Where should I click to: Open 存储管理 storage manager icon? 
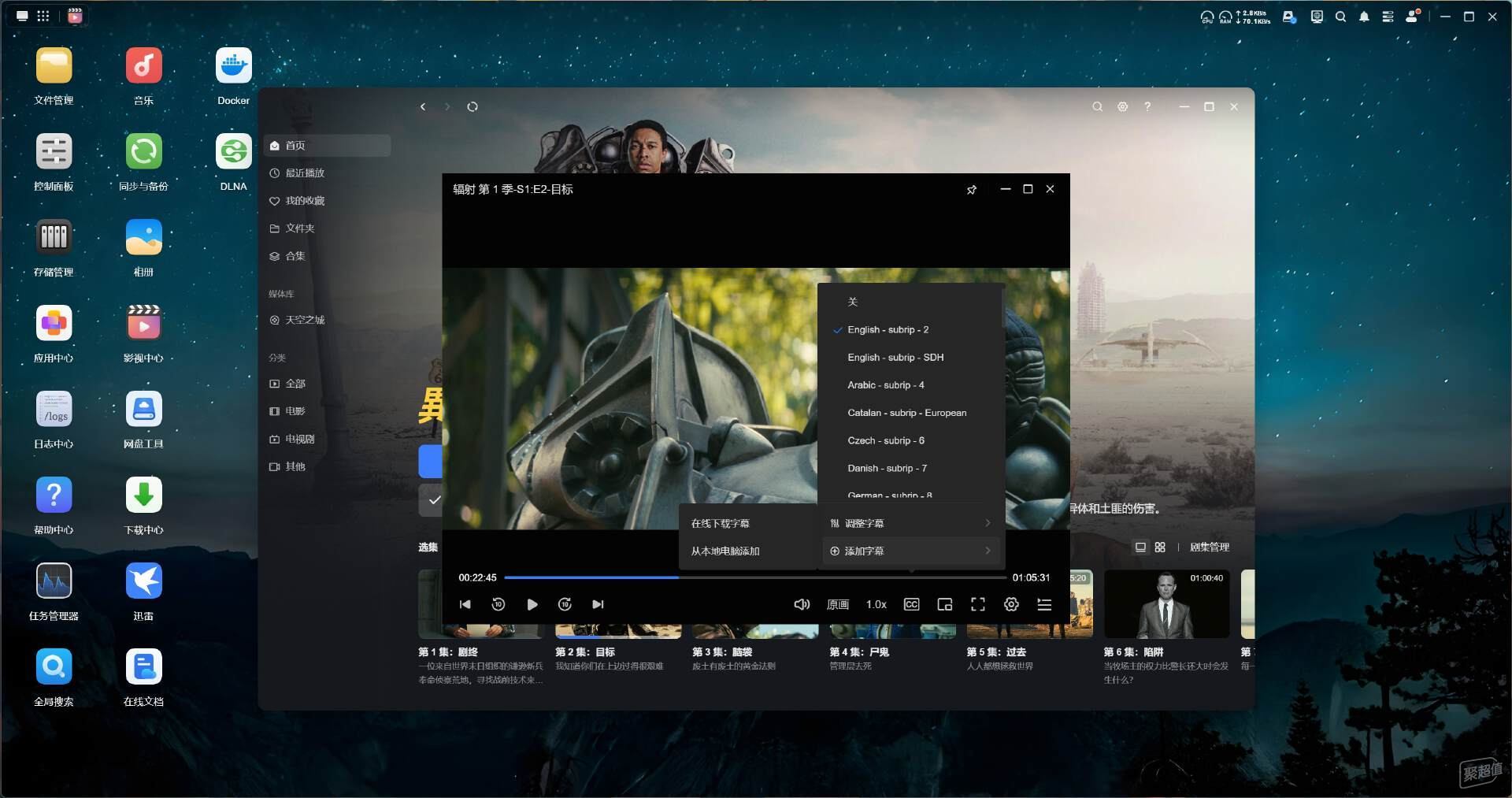(x=54, y=238)
